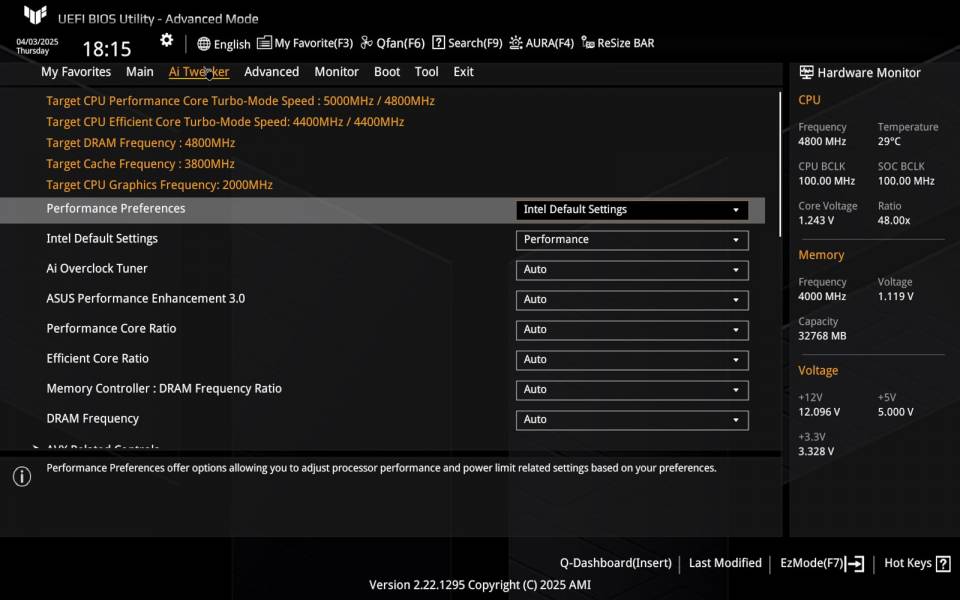960x600 pixels.
Task: Switch to the Main tab
Action: pos(140,72)
